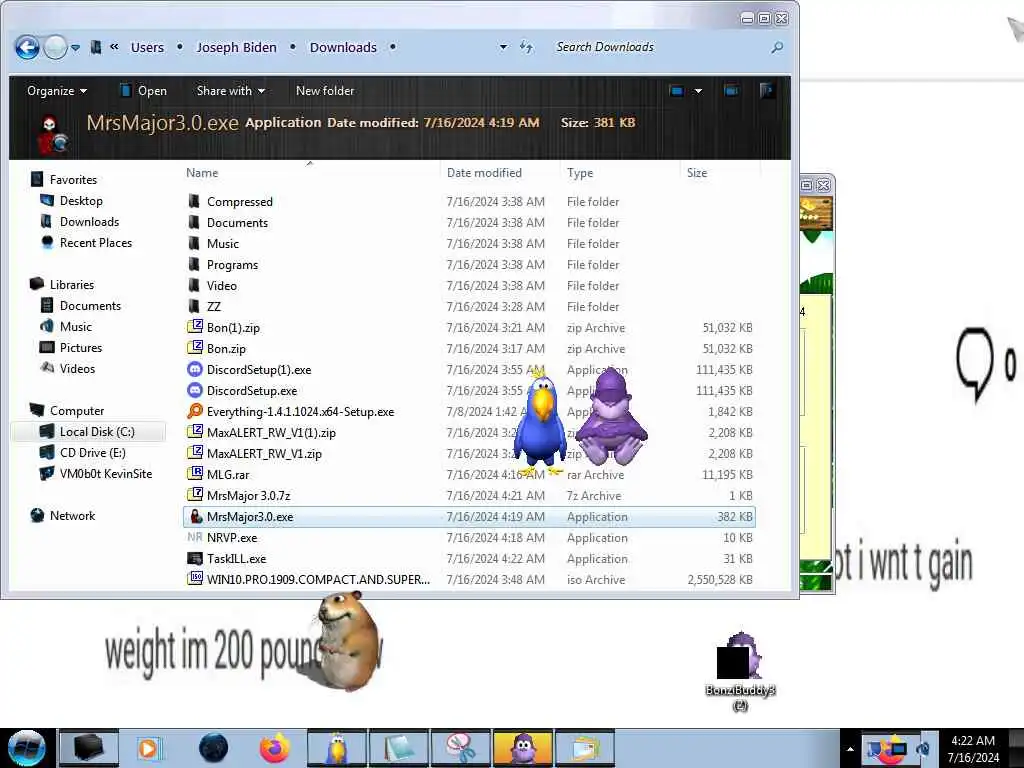Open the recent locations dropdown arrow

[76, 48]
